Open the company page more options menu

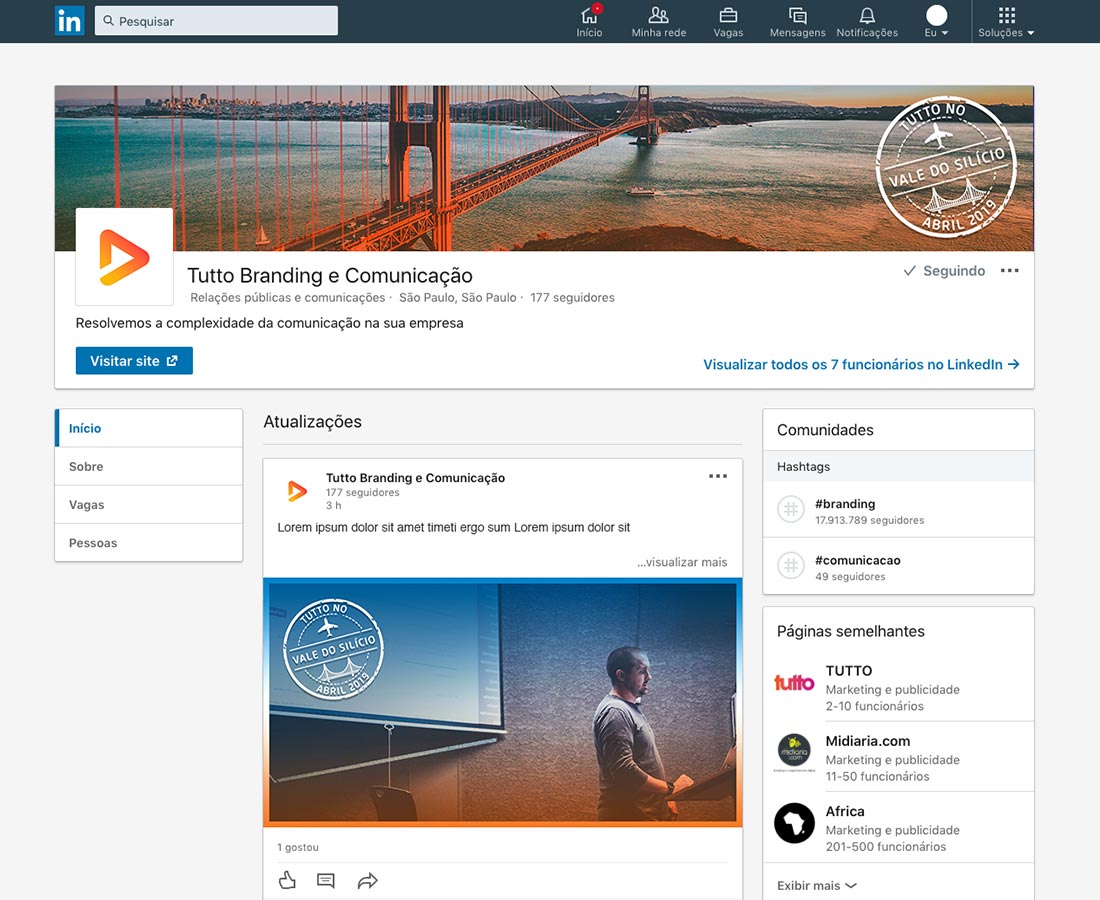(x=1010, y=271)
